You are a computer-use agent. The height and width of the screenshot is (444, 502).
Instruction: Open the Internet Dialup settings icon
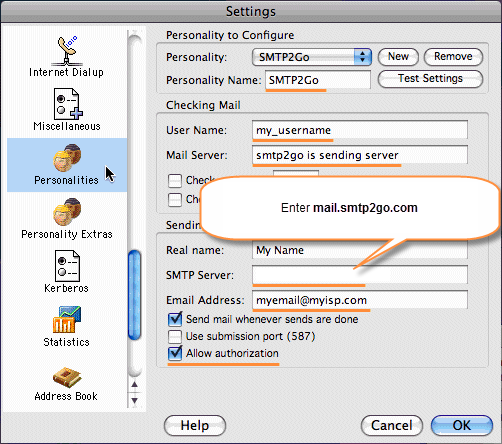66,51
